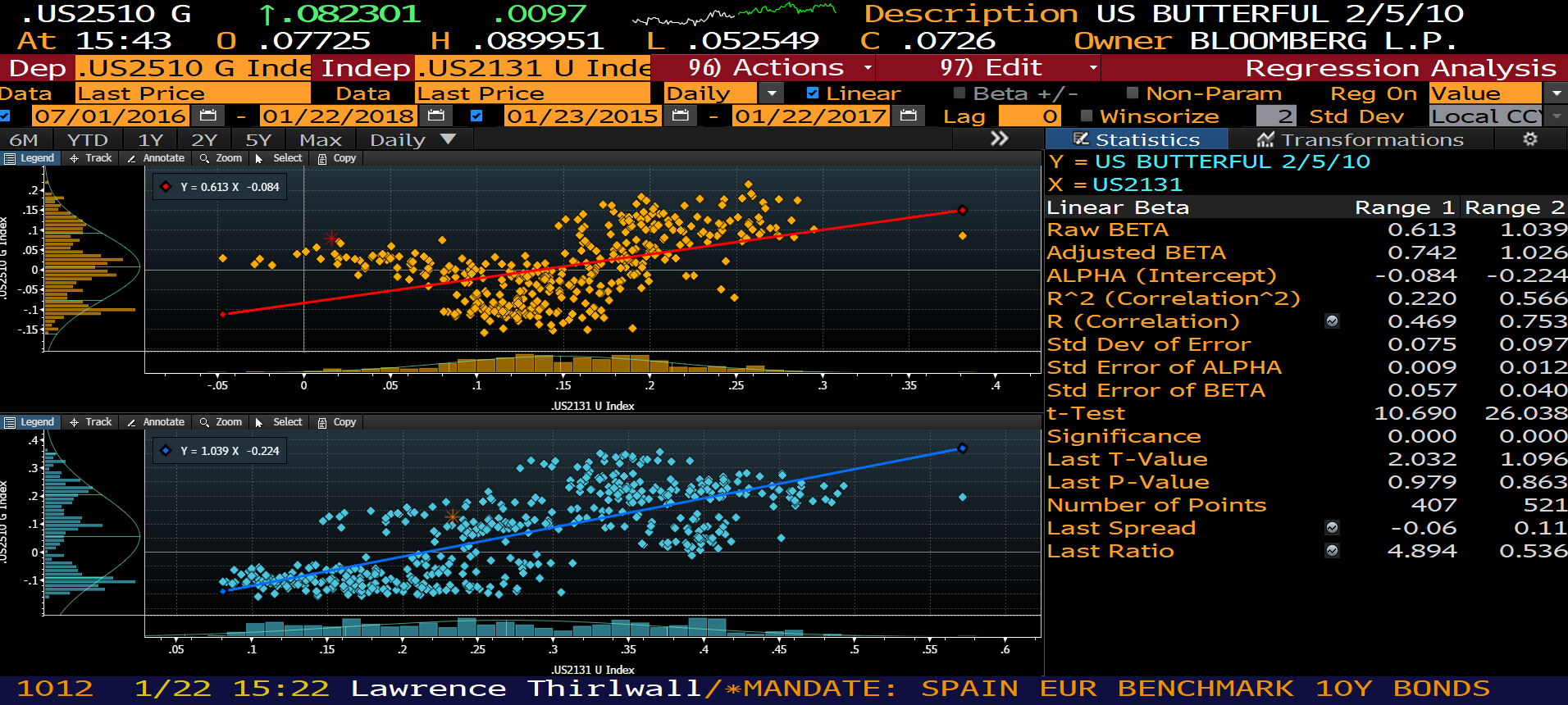This screenshot has width=1568, height=705.
Task: Edit the Lag value field
Action: point(1030,116)
